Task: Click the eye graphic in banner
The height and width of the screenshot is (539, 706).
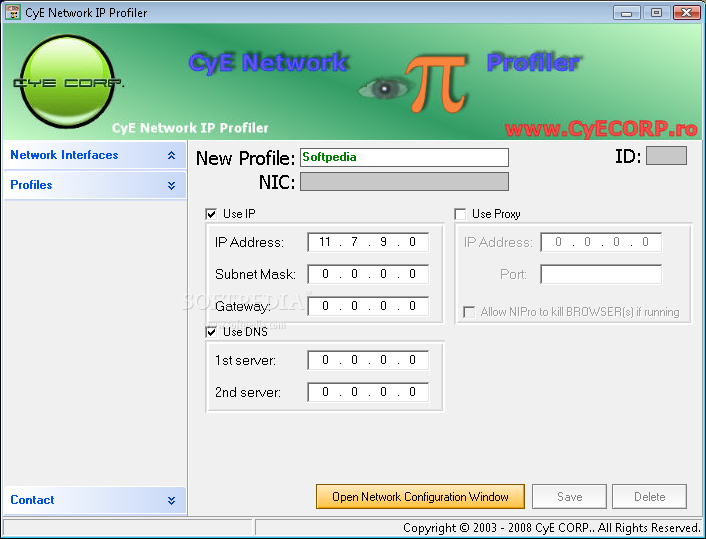Action: pyautogui.click(x=383, y=88)
